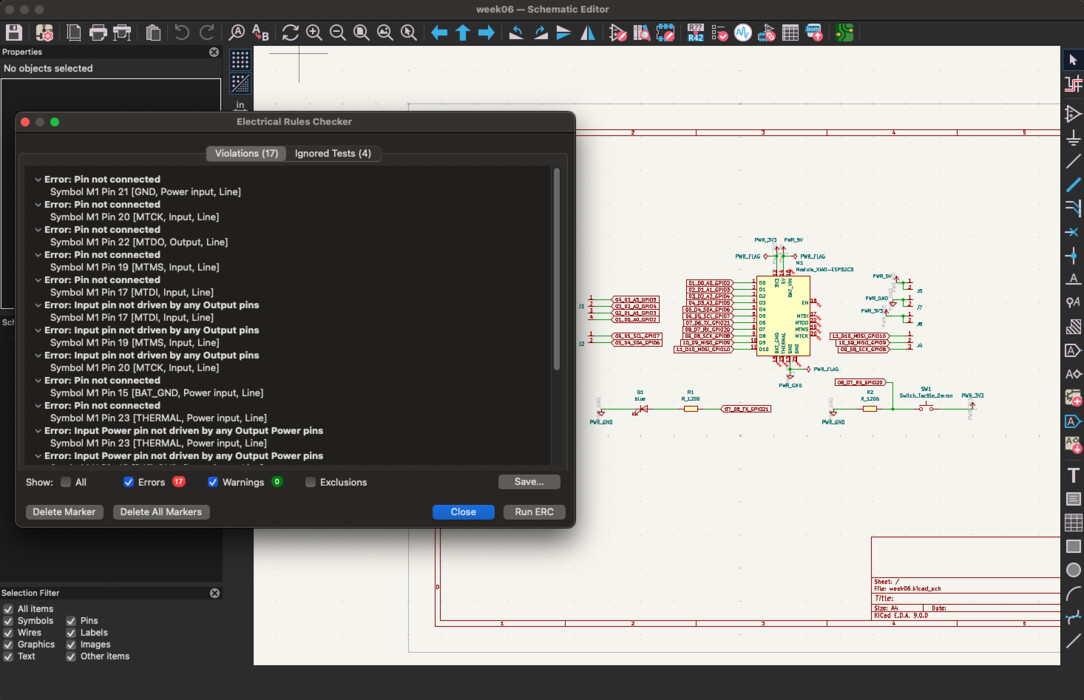Toggle Labels in Selection Filter
Screen dimensions: 1084x700
pos(71,632)
